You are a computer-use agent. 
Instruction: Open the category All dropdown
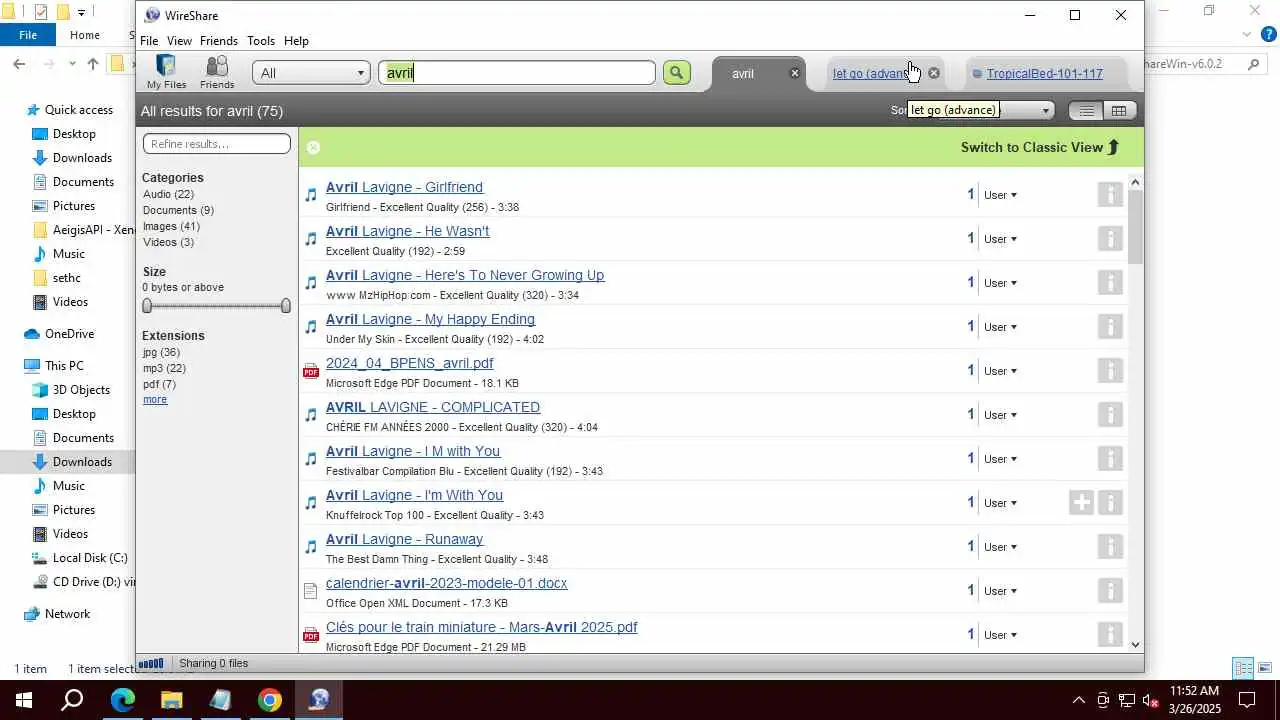point(311,73)
